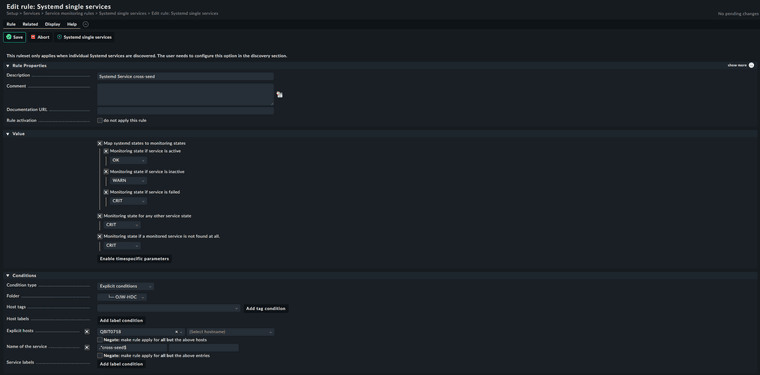Open the Explicit conditions dropdown
Viewport: 760px width, 375px height.
coord(126,286)
